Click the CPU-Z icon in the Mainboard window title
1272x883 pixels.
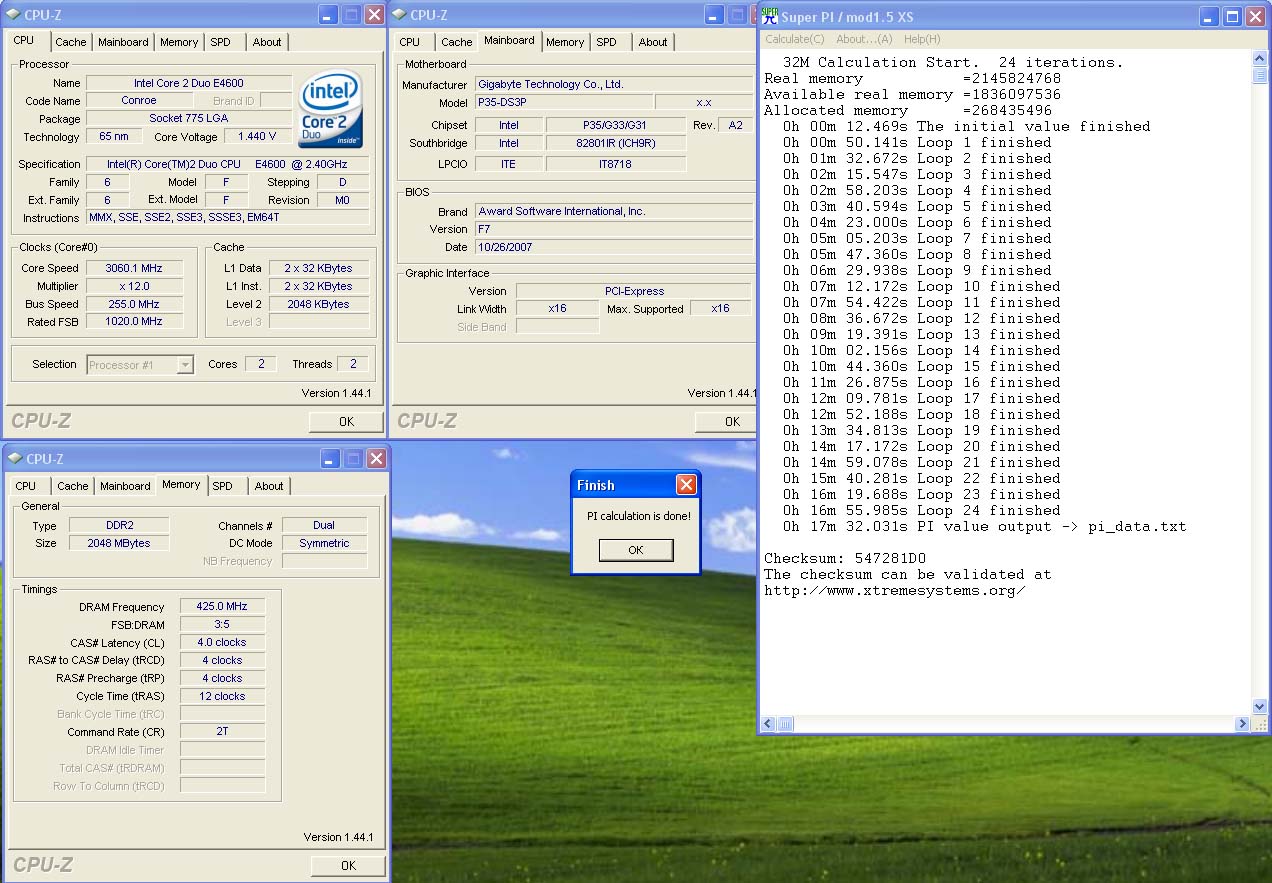(399, 14)
